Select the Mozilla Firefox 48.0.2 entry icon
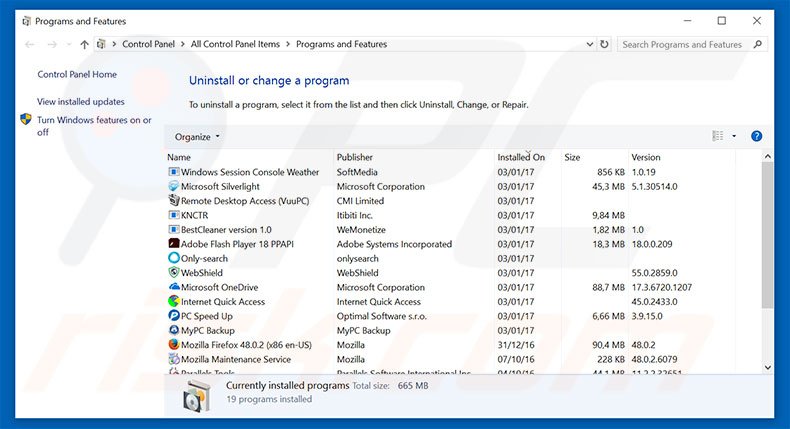The image size is (790, 429). click(x=174, y=345)
